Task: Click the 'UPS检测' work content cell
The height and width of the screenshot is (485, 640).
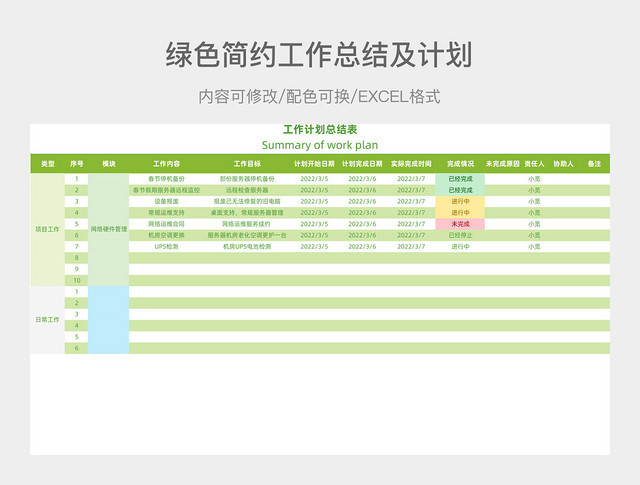Action: 167,247
